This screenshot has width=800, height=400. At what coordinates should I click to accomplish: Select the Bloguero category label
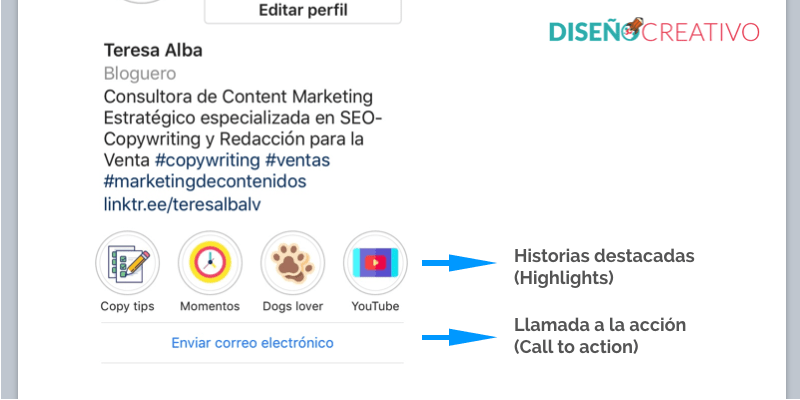[x=140, y=74]
